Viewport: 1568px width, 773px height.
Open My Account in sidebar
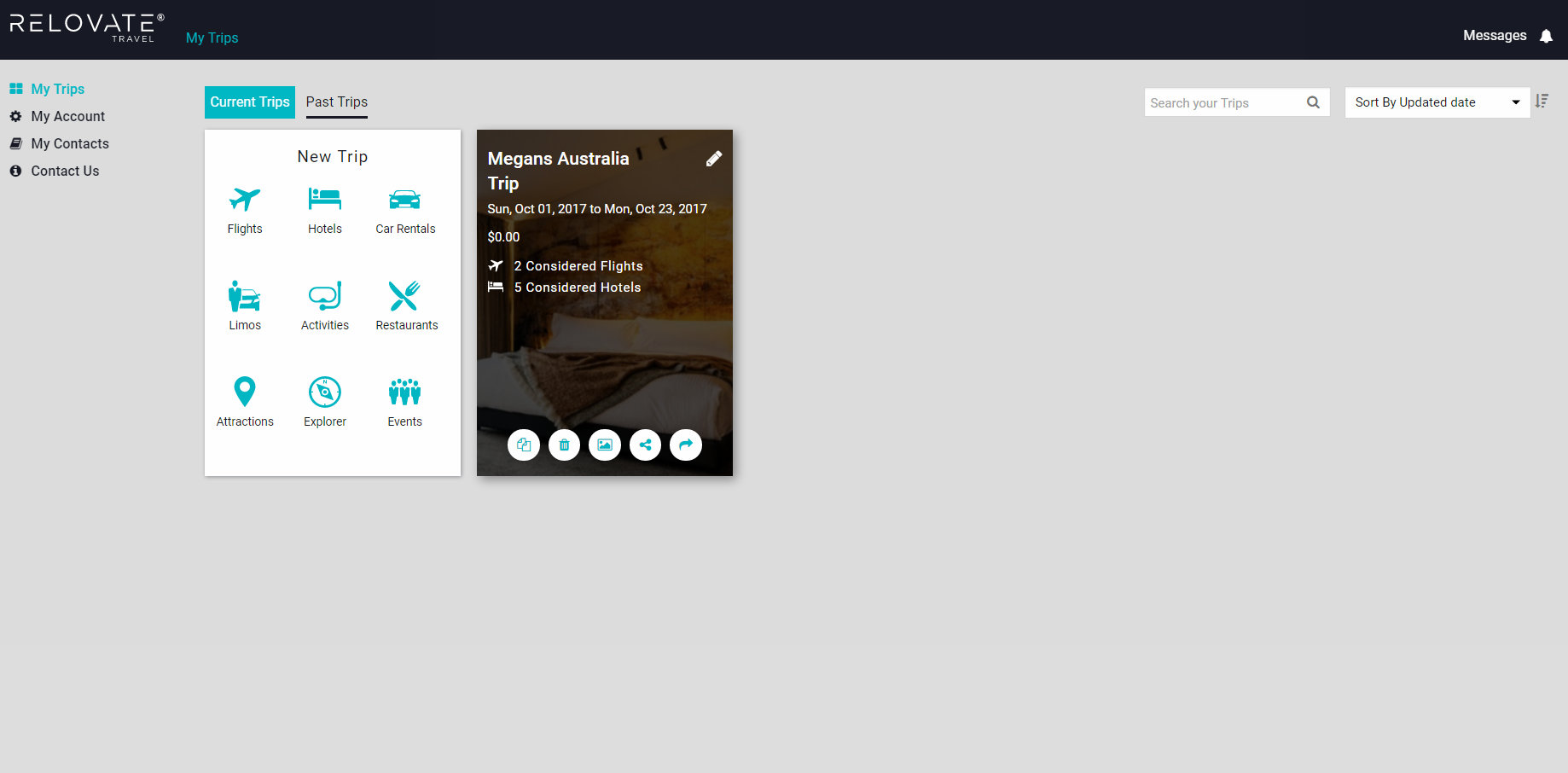pos(57,116)
